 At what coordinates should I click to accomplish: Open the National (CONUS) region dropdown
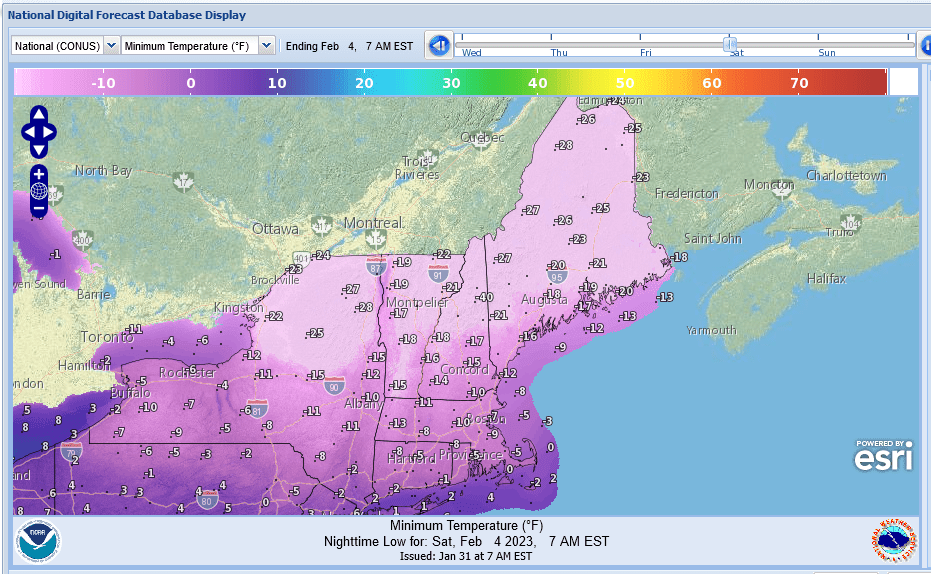65,45
